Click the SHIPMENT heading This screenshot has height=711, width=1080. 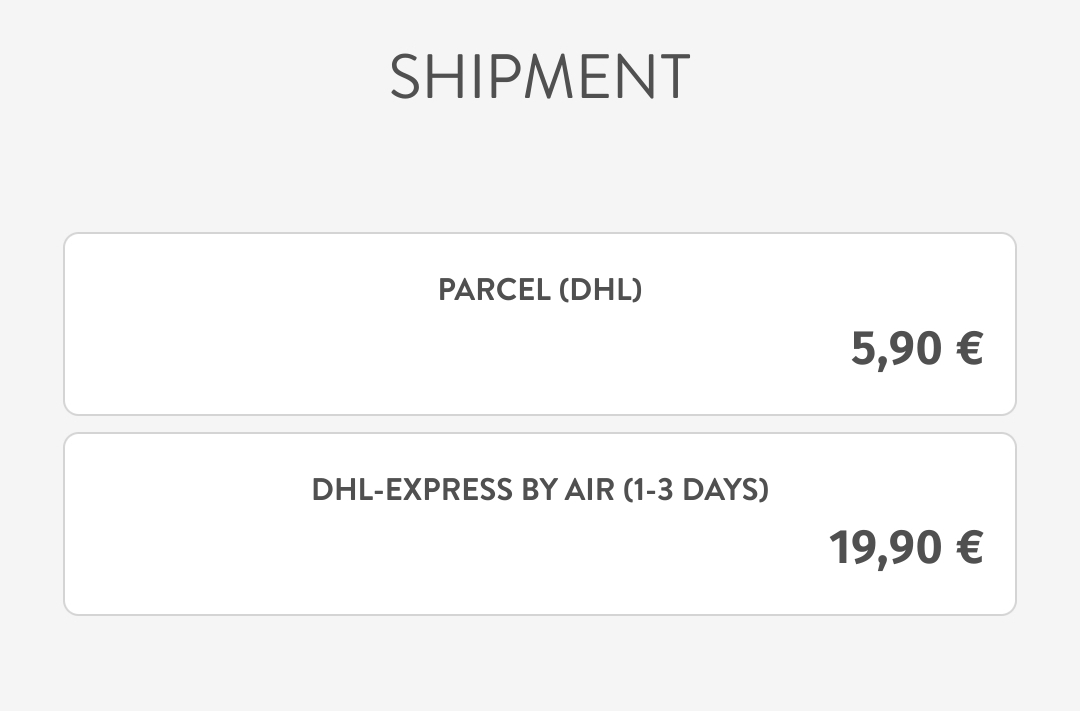[x=540, y=77]
